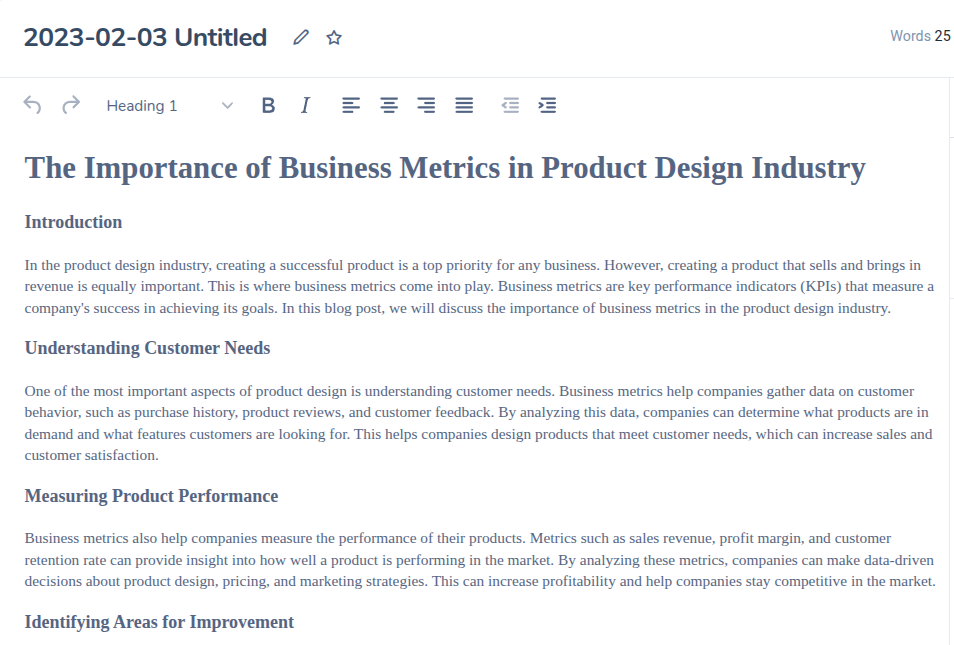Align text to the left
954x645 pixels.
[x=350, y=105]
